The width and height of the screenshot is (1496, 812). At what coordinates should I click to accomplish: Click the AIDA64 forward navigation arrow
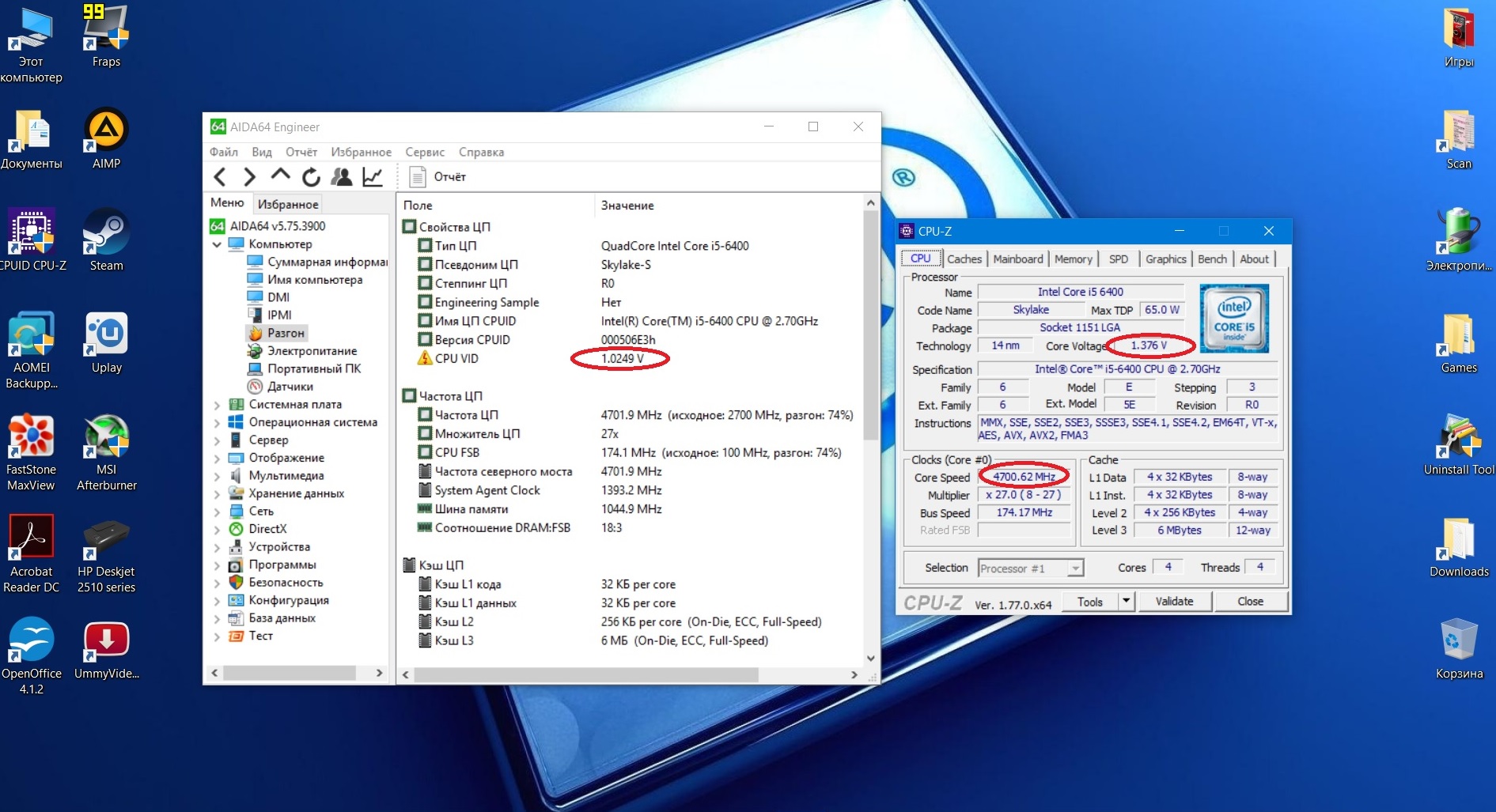249,177
